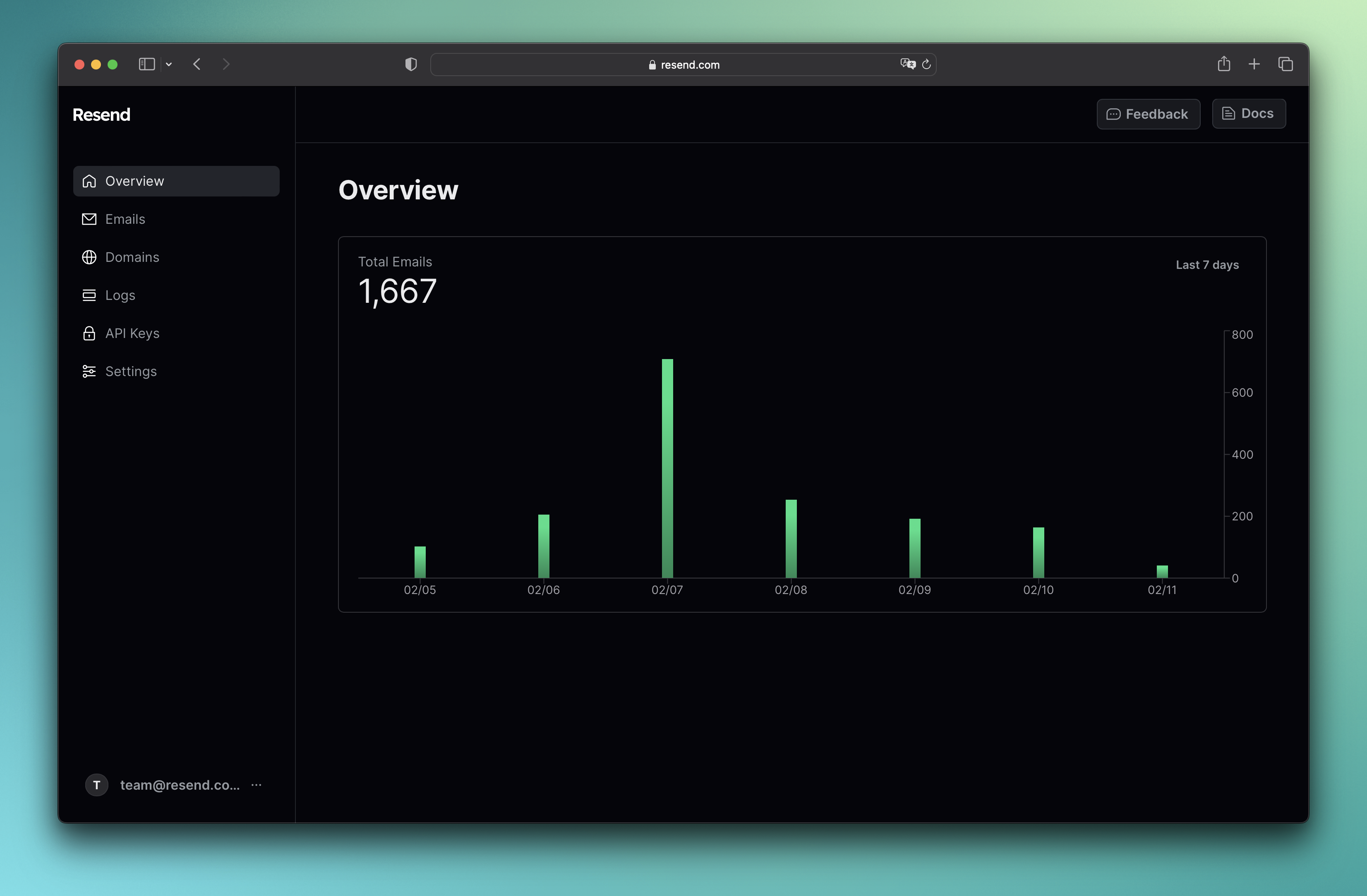
Task: Click the privacy shield icon
Action: coord(411,65)
